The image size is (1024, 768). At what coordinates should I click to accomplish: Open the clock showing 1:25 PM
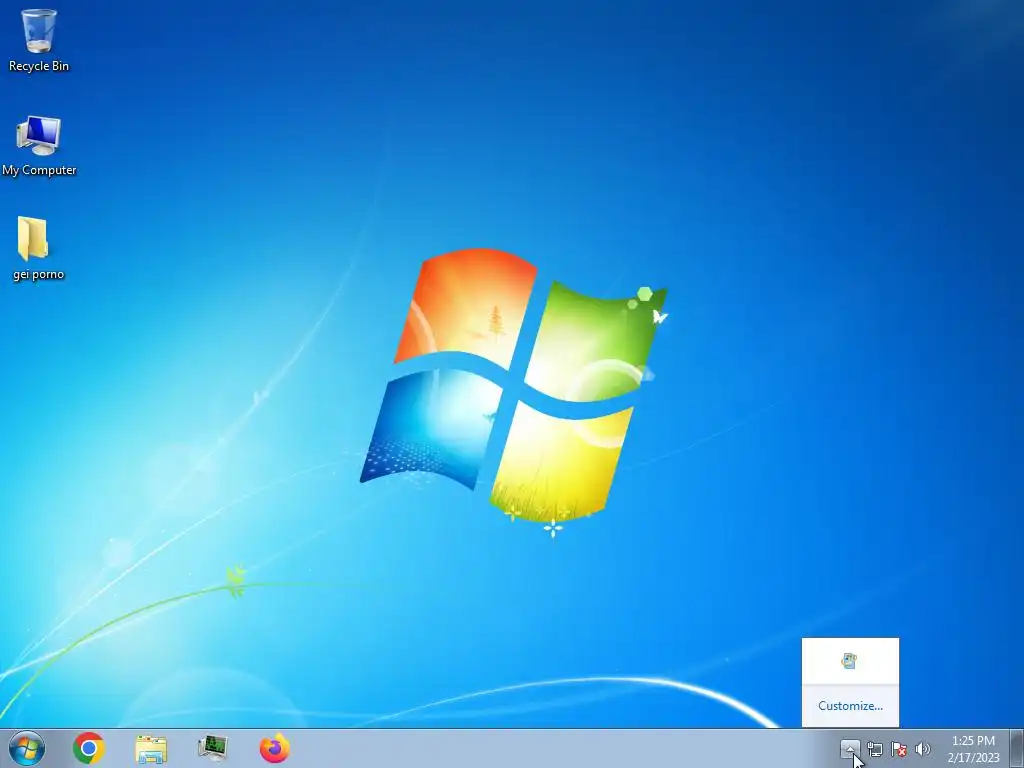(973, 749)
